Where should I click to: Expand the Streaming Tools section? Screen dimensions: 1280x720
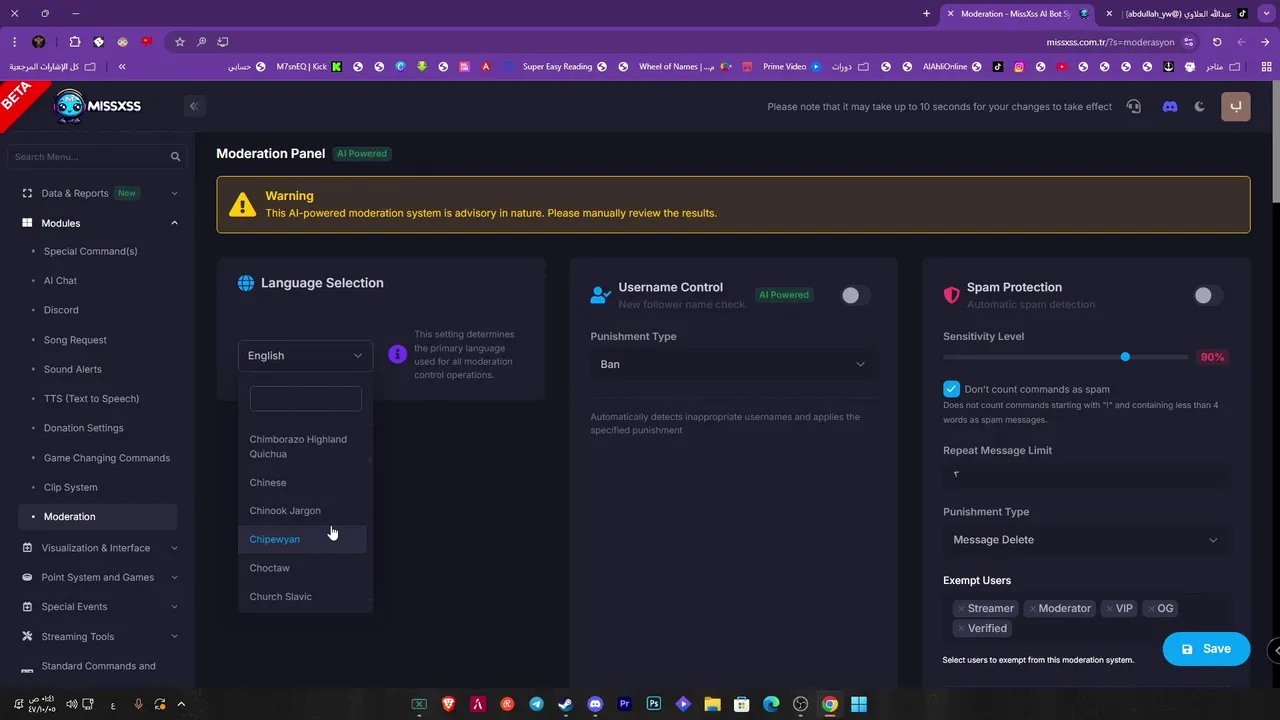click(97, 636)
